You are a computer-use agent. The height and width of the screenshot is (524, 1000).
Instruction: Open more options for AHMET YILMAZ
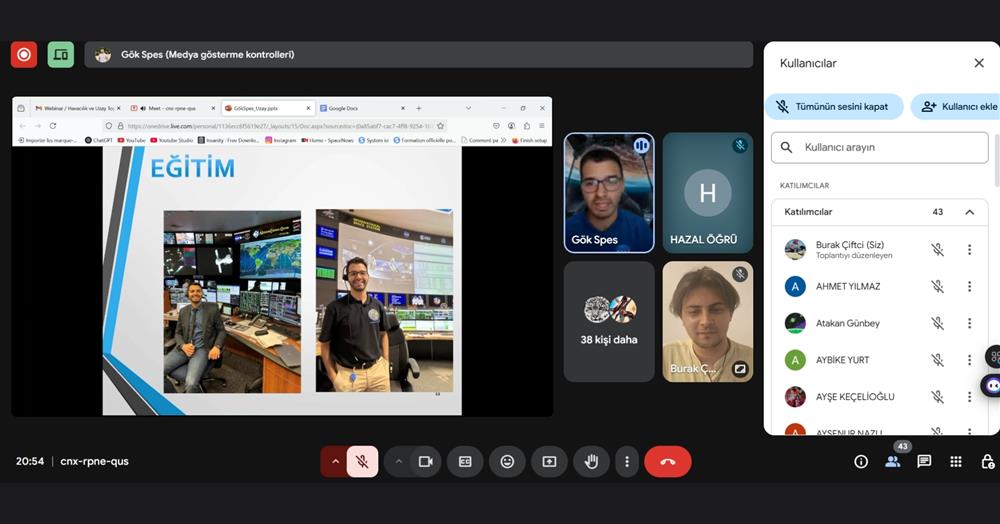pyautogui.click(x=969, y=287)
